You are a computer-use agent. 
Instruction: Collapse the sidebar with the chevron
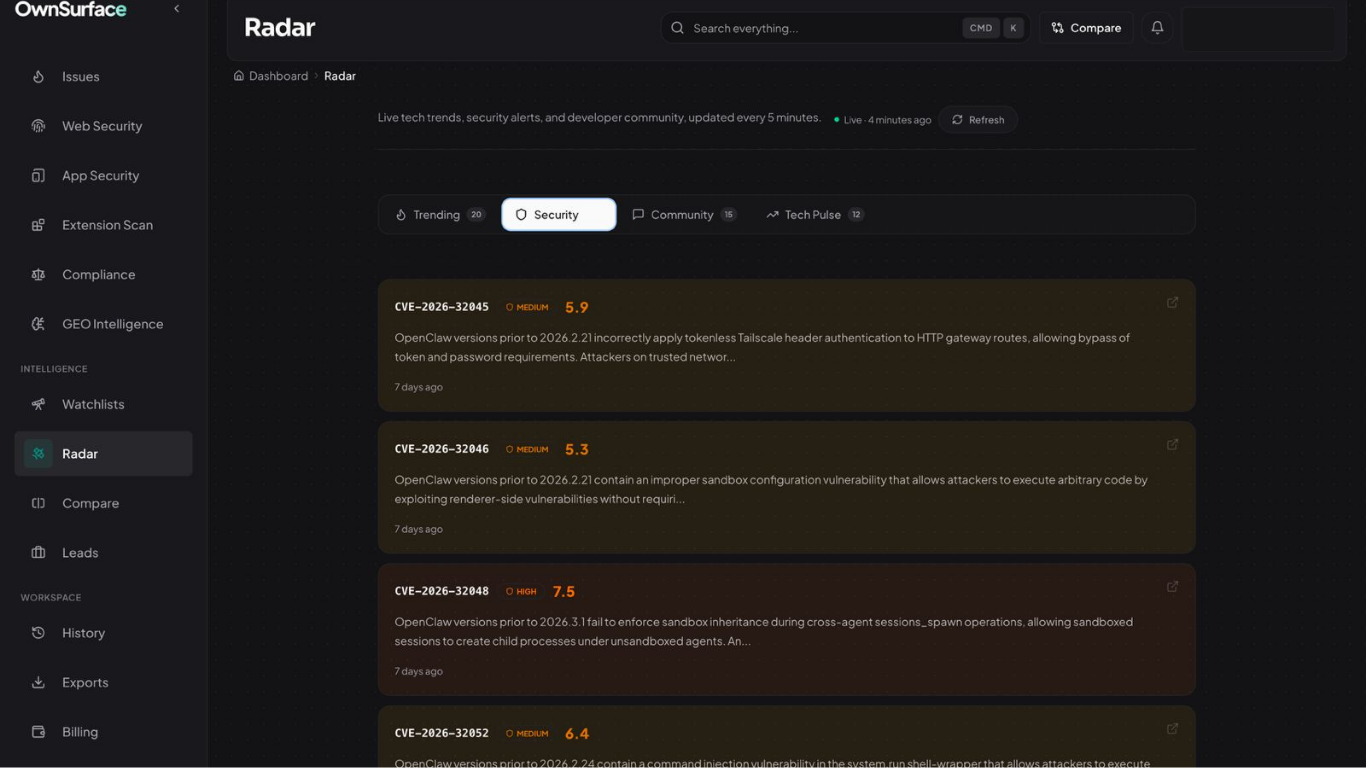[177, 9]
